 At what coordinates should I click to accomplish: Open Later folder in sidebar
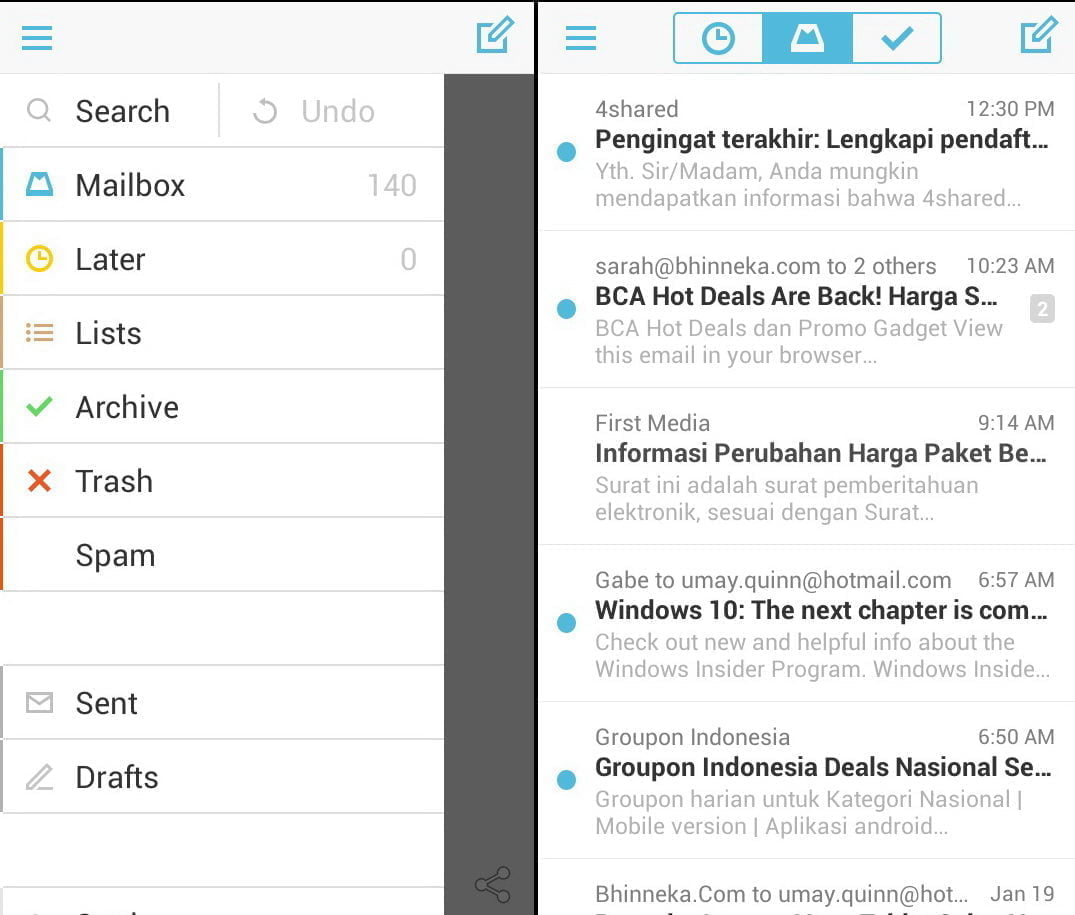(x=222, y=259)
